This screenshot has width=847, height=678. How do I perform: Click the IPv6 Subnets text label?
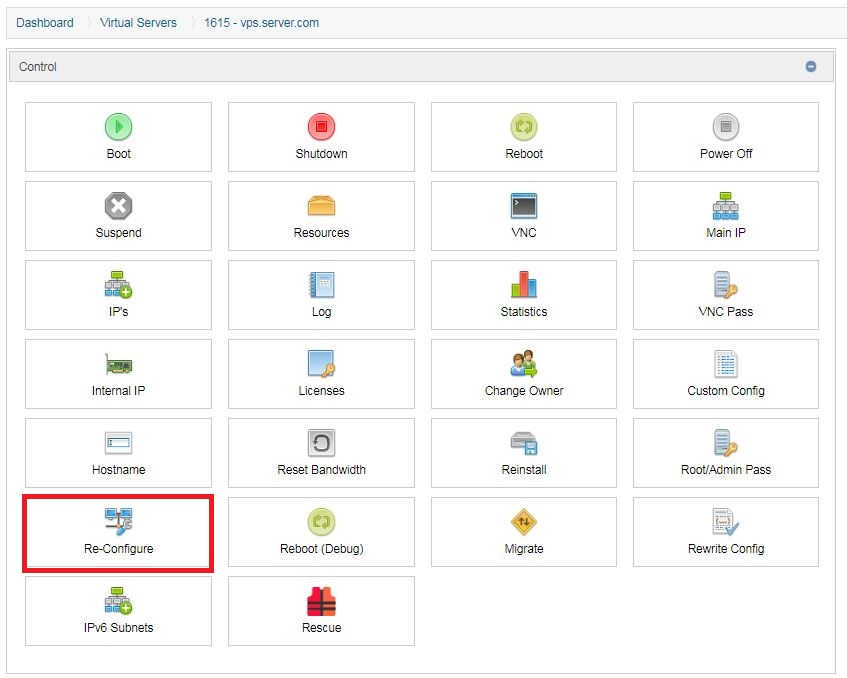118,628
